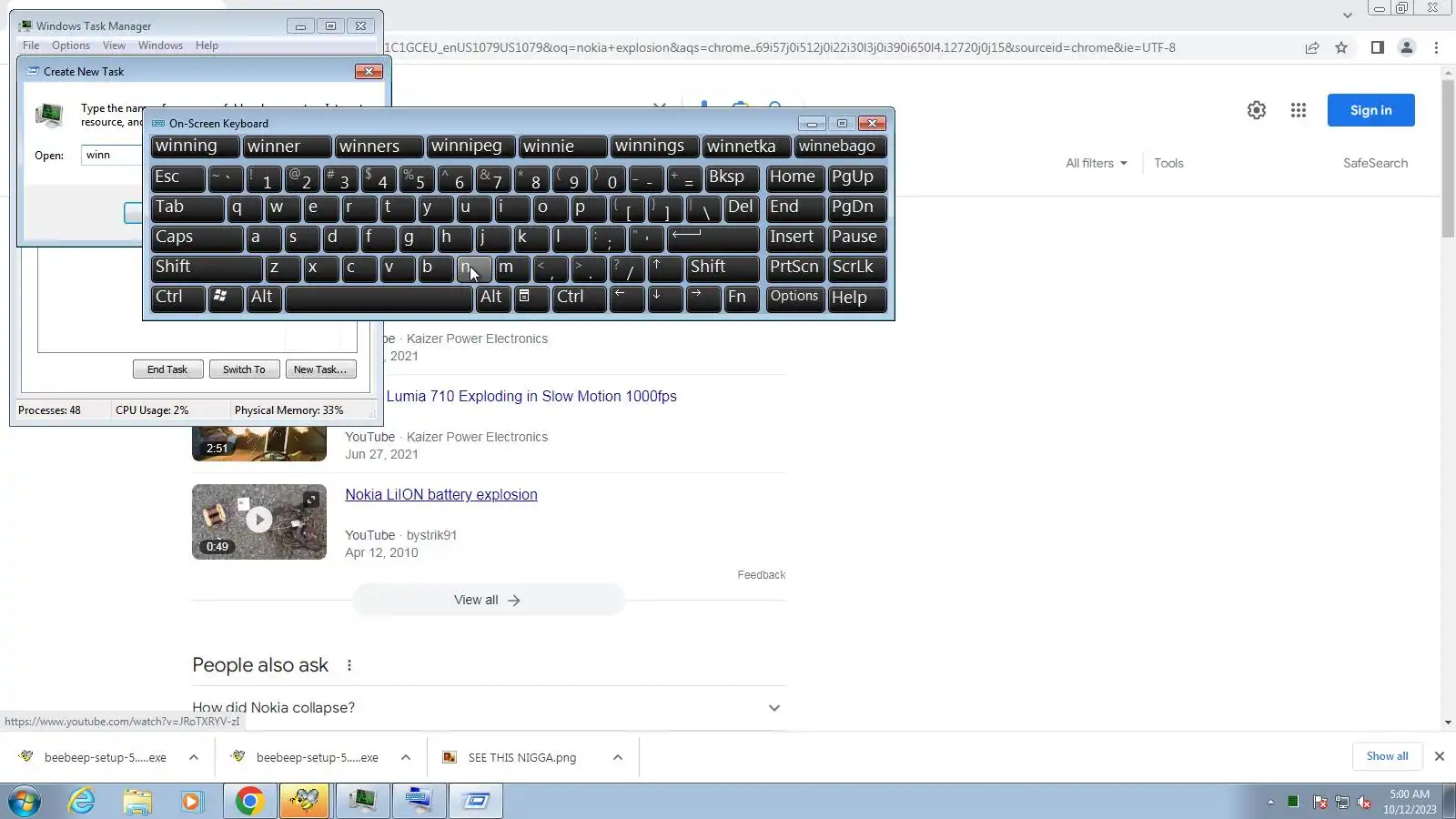This screenshot has width=1456, height=819.
Task: Open View menu in Task Manager
Action: point(114,45)
